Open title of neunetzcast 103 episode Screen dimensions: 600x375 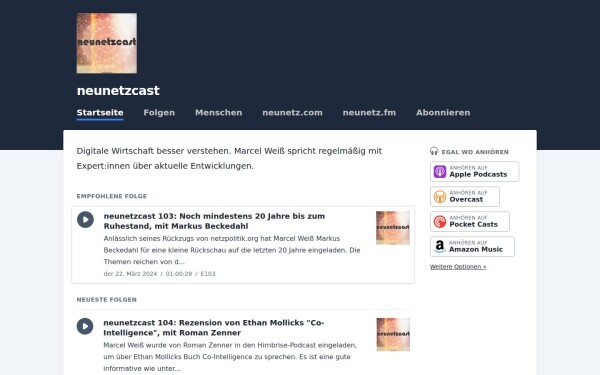point(214,221)
